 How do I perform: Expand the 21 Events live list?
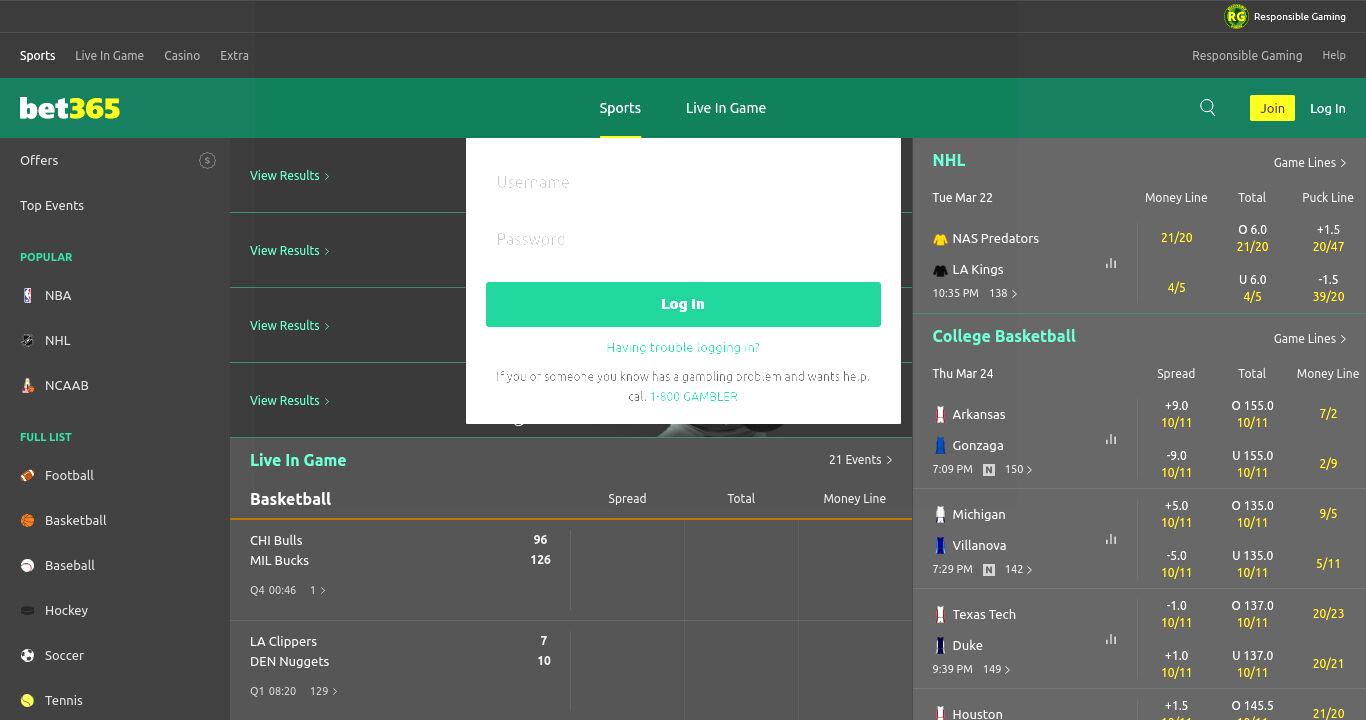point(860,460)
